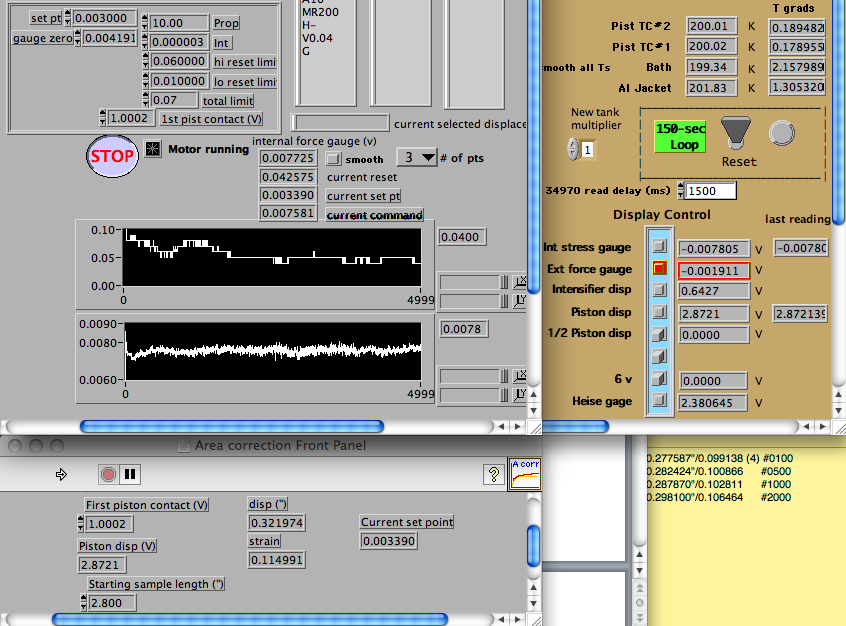846x626 pixels.
Task: Toggle the Ext force gauge display button
Action: (659, 269)
